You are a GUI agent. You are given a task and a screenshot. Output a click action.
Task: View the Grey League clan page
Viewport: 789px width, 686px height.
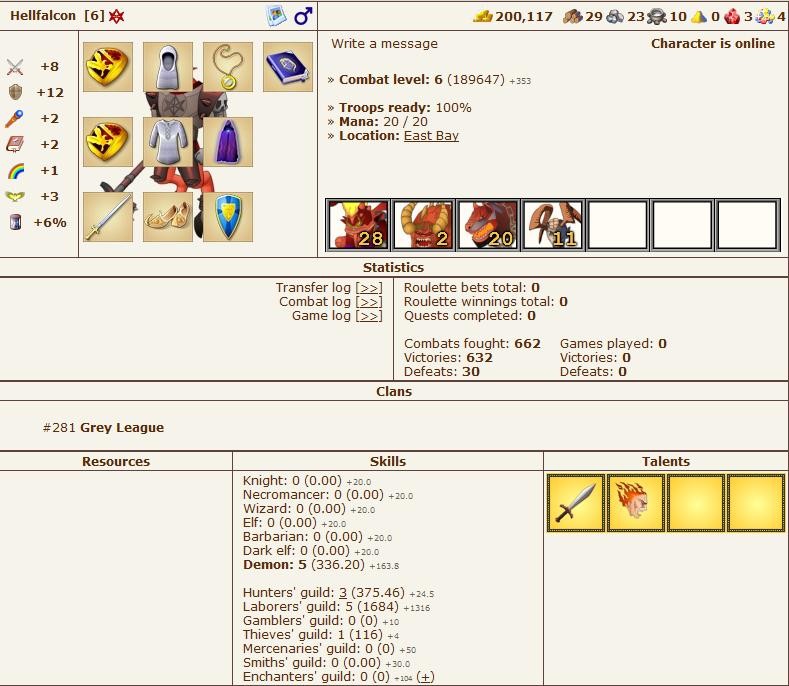pos(121,428)
